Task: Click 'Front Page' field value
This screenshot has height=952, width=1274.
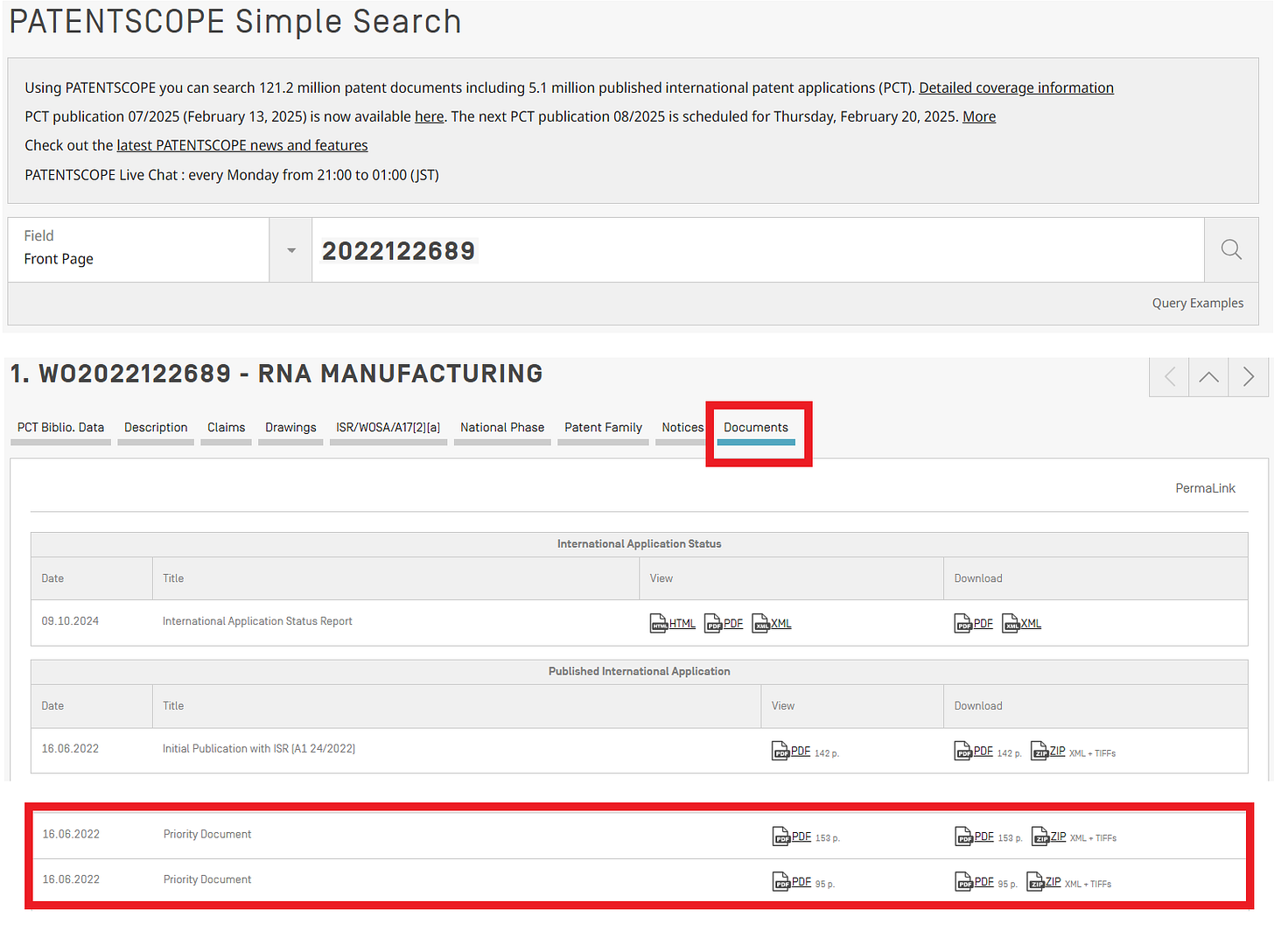Action: pyautogui.click(x=59, y=259)
